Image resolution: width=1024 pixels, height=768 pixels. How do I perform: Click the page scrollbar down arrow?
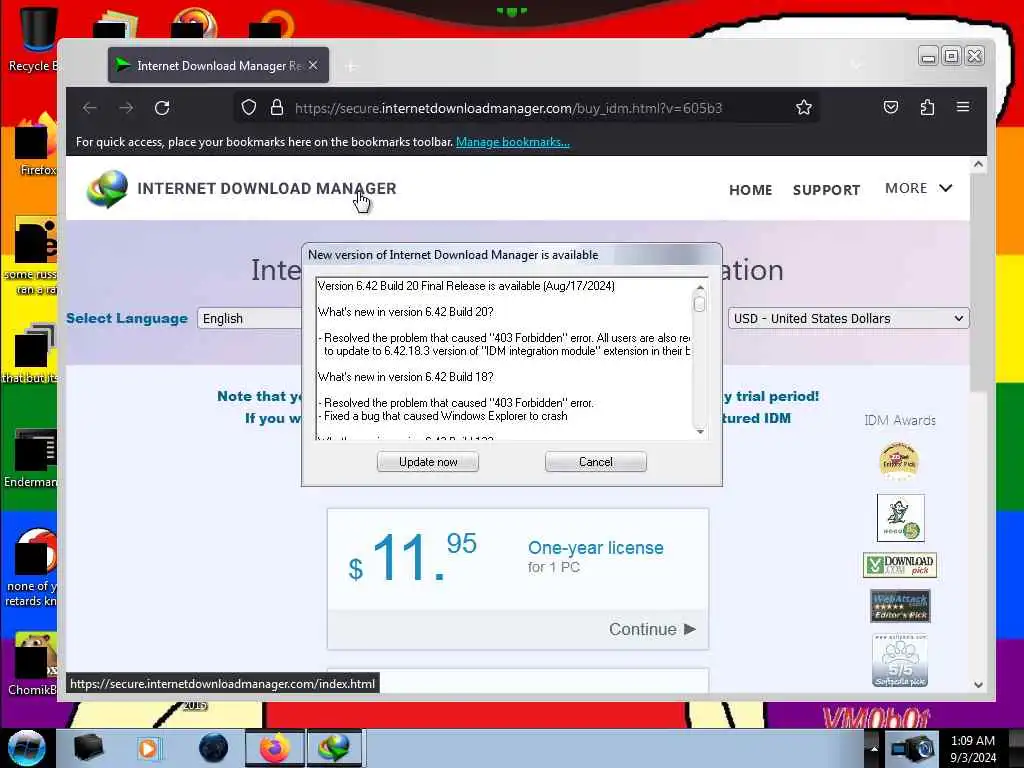978,685
